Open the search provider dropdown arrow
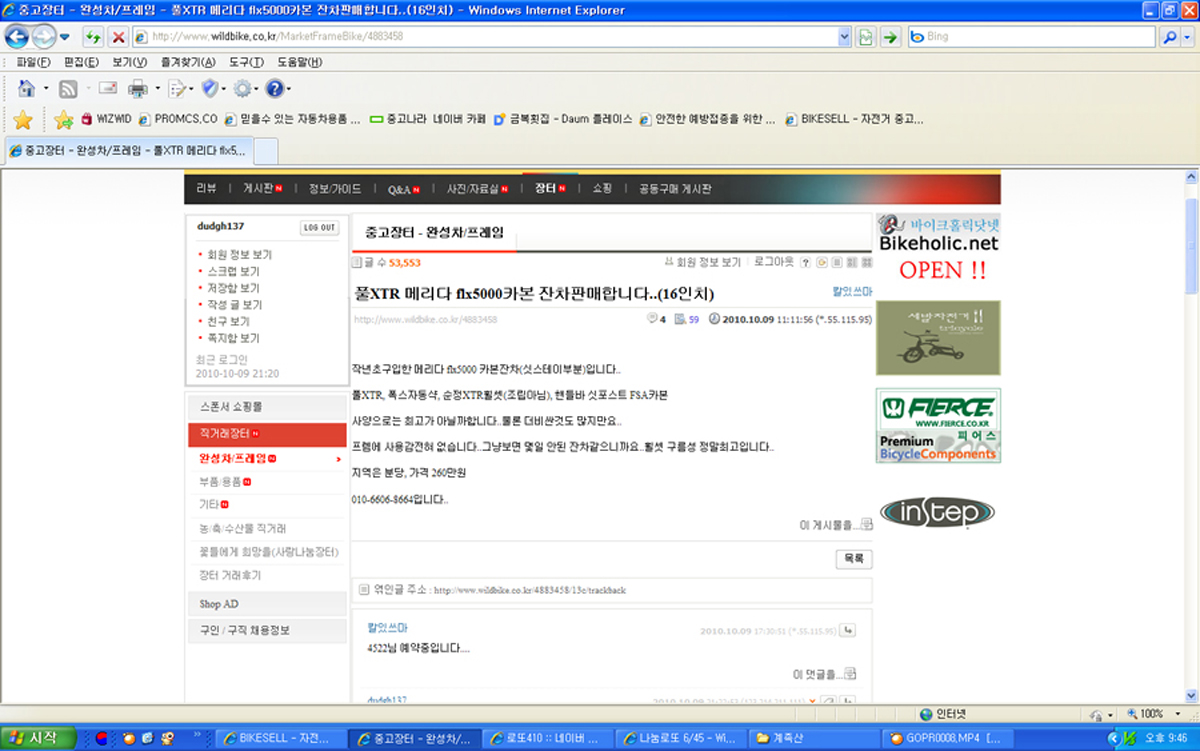The image size is (1200, 751). (1187, 37)
